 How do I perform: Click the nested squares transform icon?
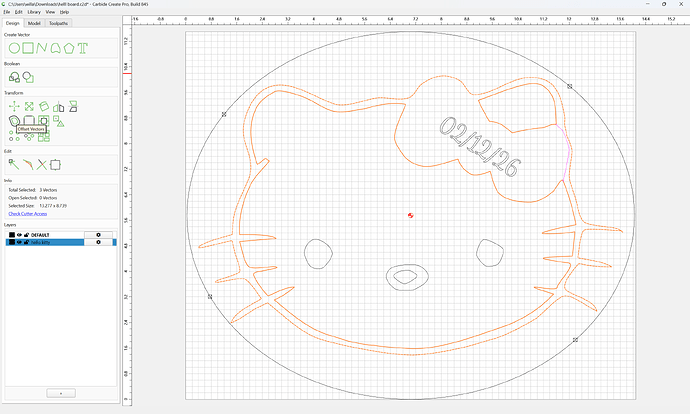pos(44,120)
